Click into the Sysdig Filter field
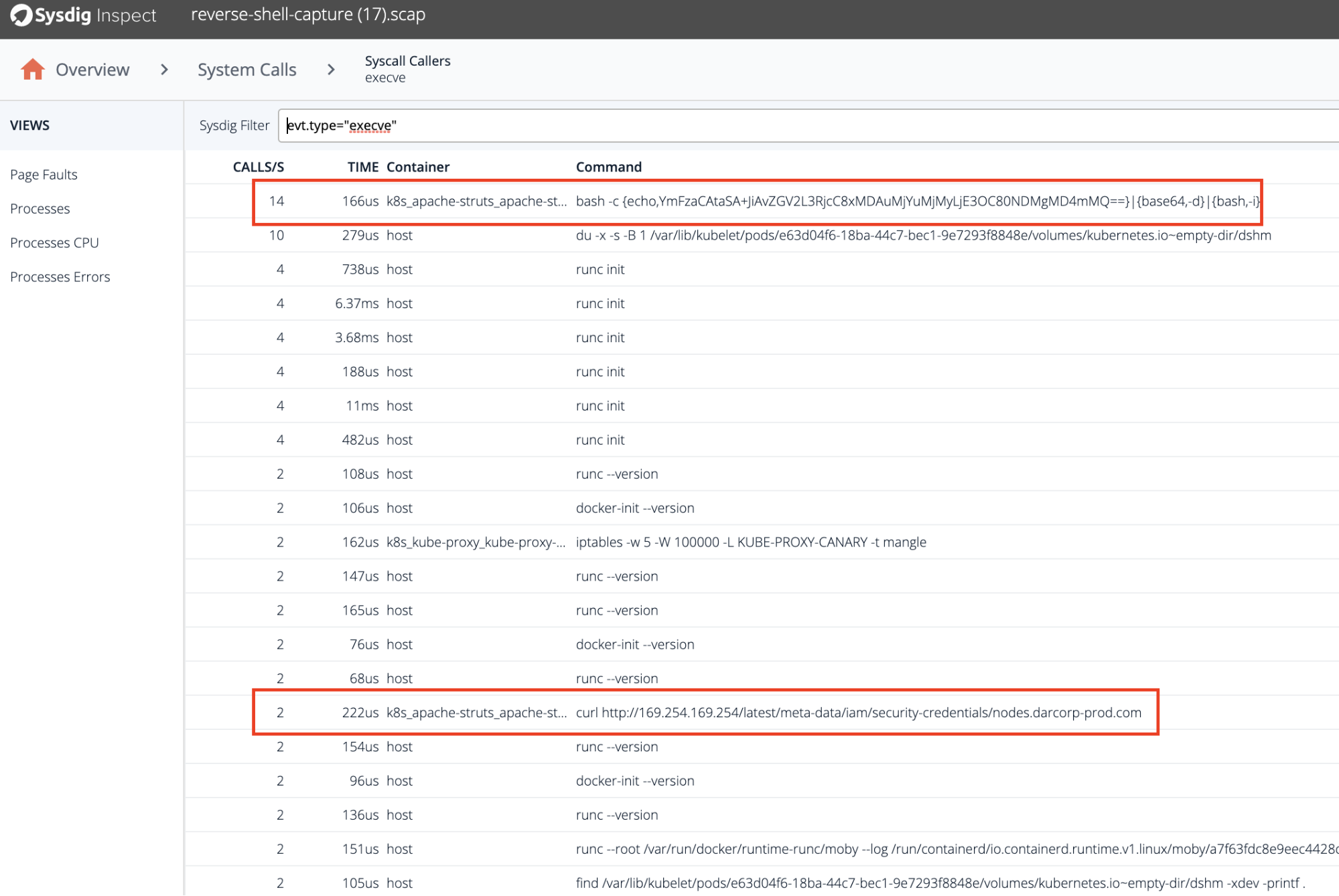This screenshot has height=896, width=1339. tap(804, 126)
